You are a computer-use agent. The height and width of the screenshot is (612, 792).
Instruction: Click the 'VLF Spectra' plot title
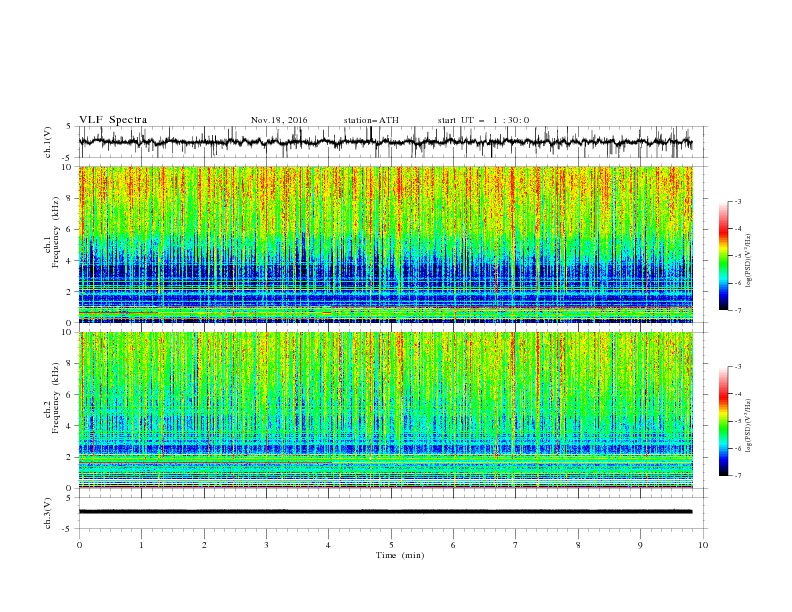pyautogui.click(x=113, y=120)
